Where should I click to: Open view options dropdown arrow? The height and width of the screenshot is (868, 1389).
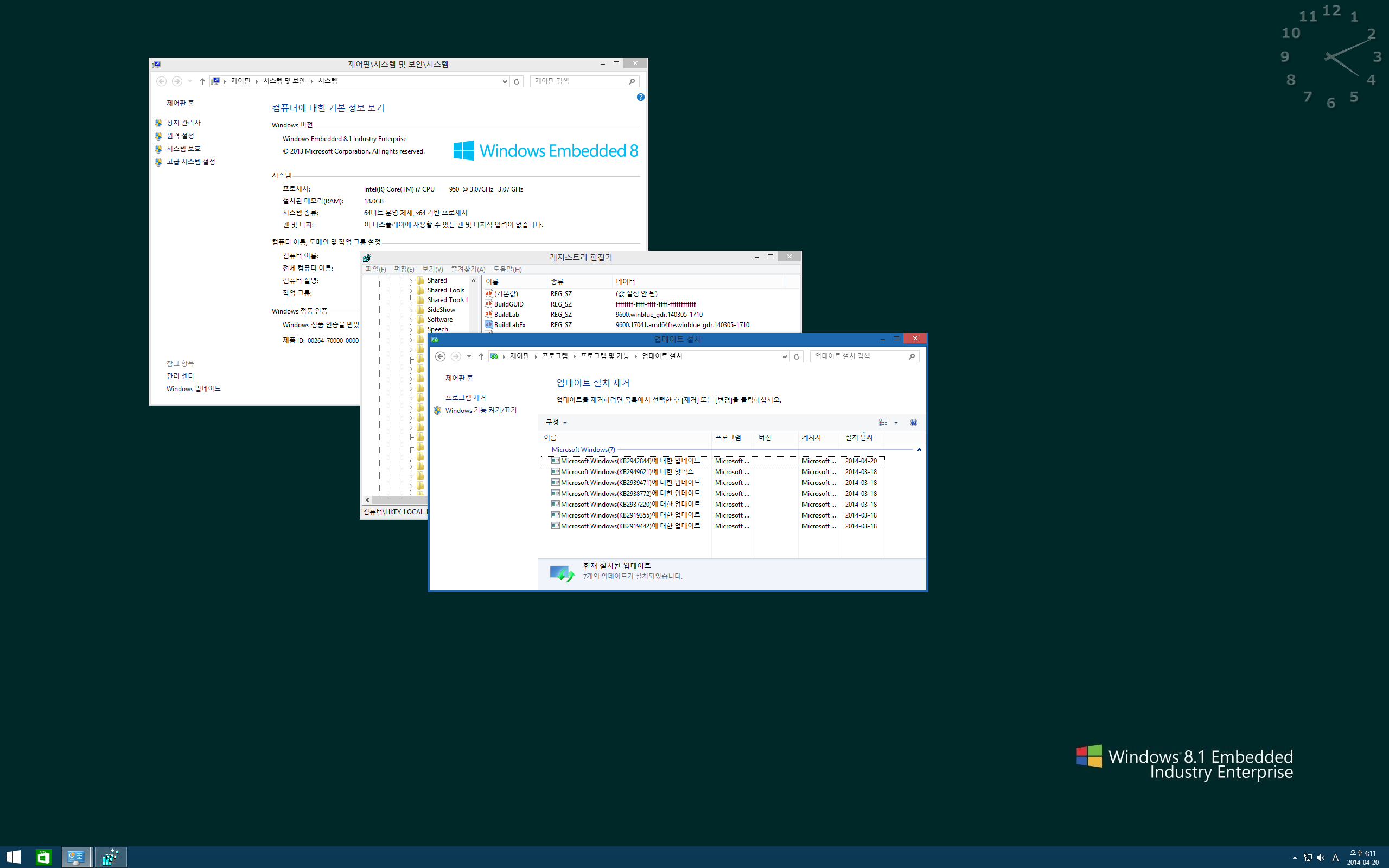tap(896, 423)
